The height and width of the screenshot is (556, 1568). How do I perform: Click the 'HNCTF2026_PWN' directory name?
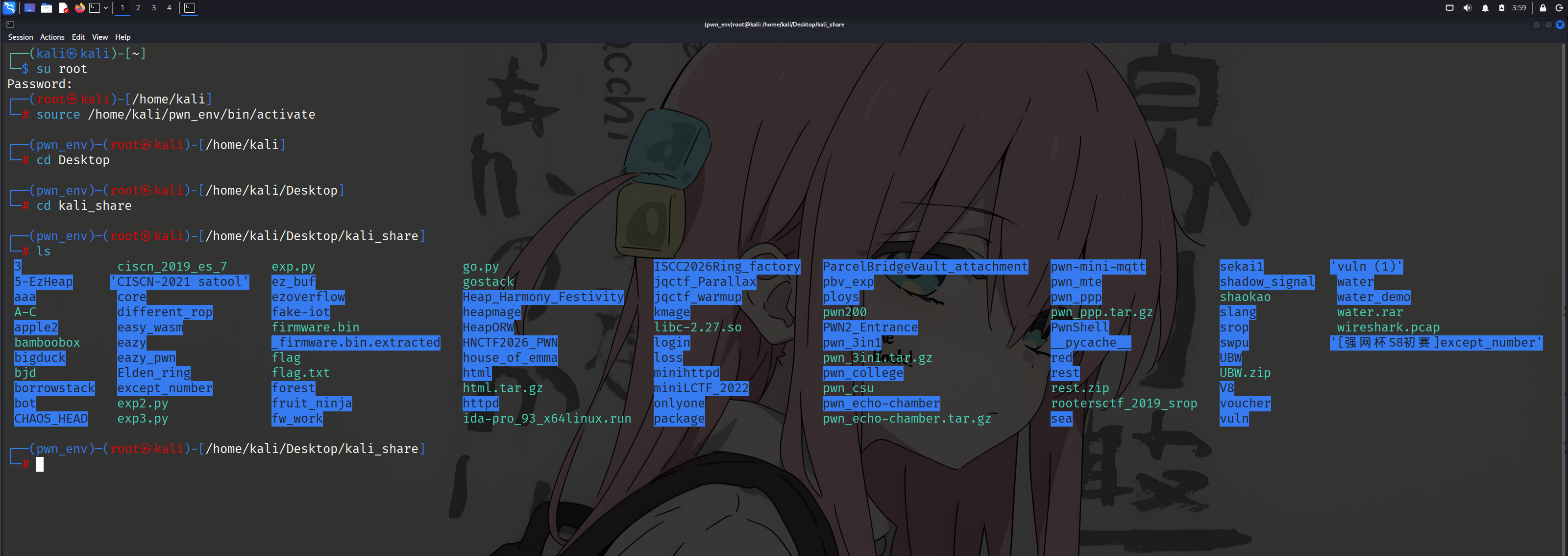[x=511, y=343]
